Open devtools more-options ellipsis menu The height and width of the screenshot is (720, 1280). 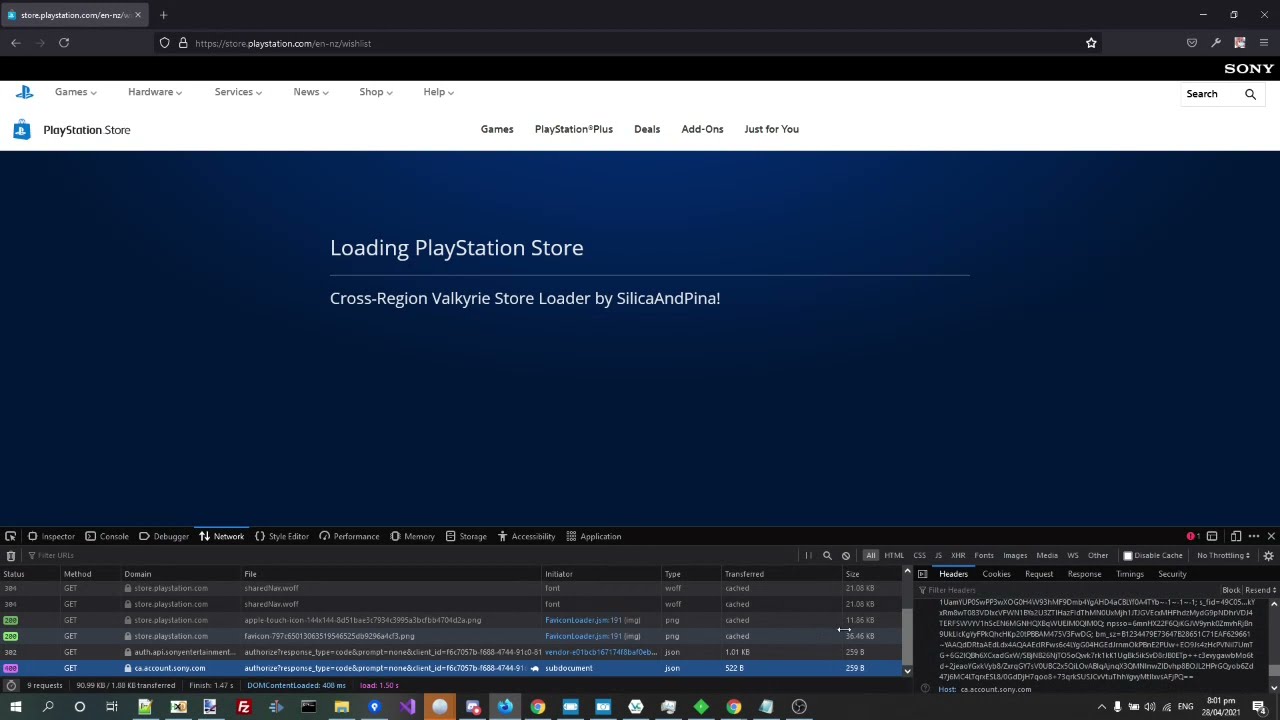1253,536
